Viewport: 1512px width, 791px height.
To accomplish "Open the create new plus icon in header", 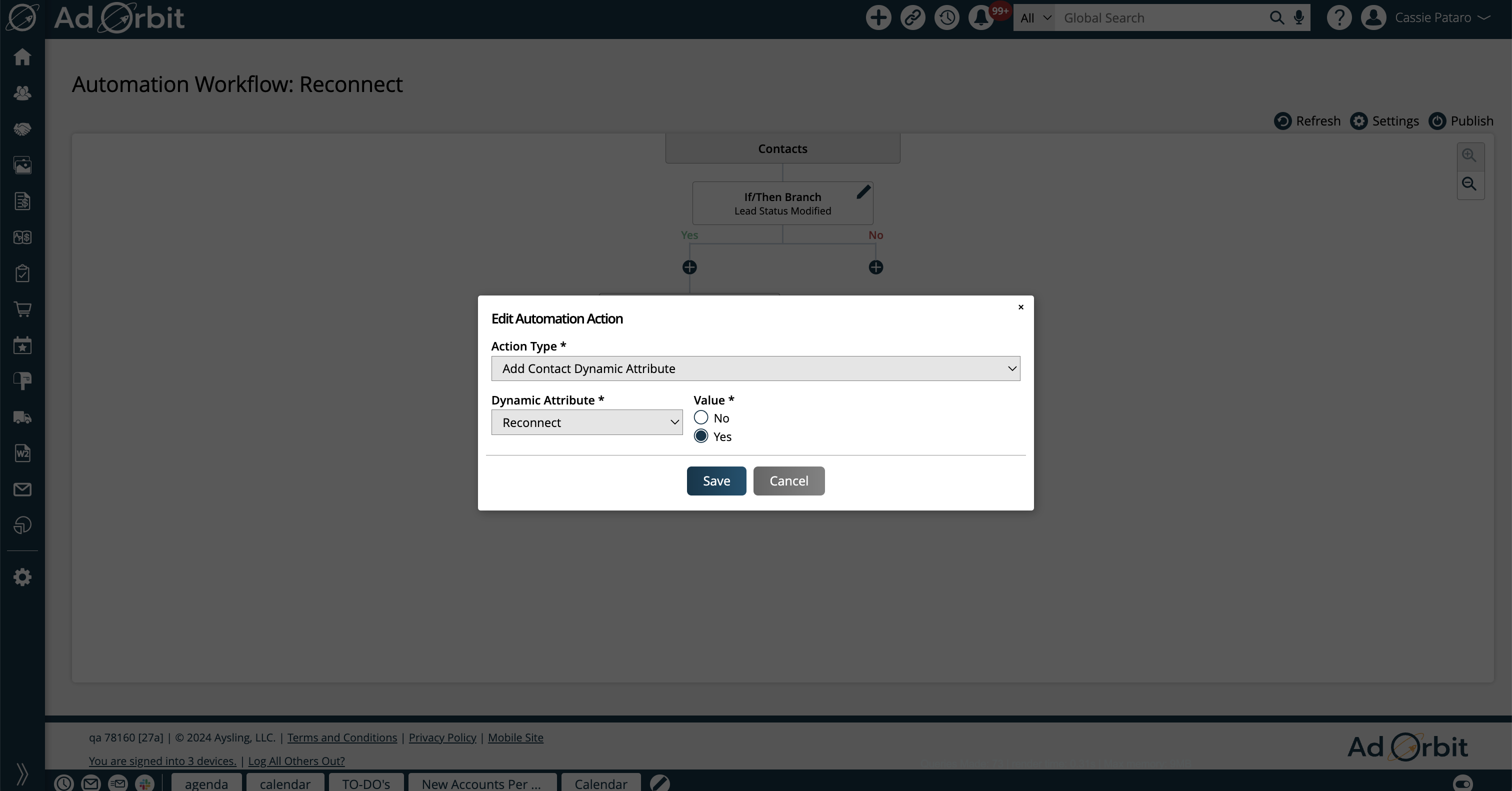I will pos(877,17).
